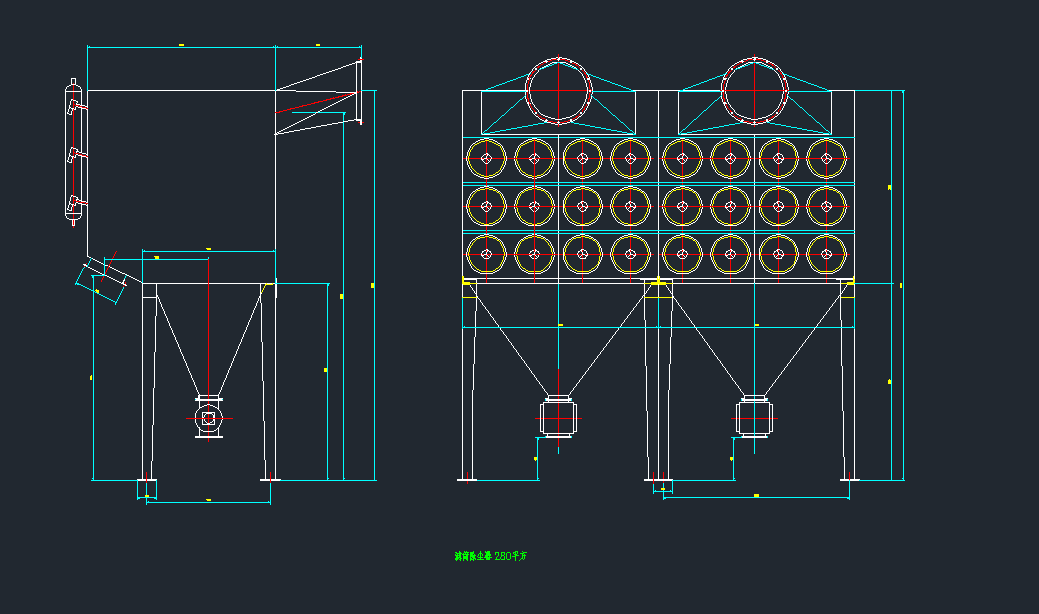The image size is (1039, 614).
Task: Select right rotary discharge valve in front view
Action: (x=754, y=415)
